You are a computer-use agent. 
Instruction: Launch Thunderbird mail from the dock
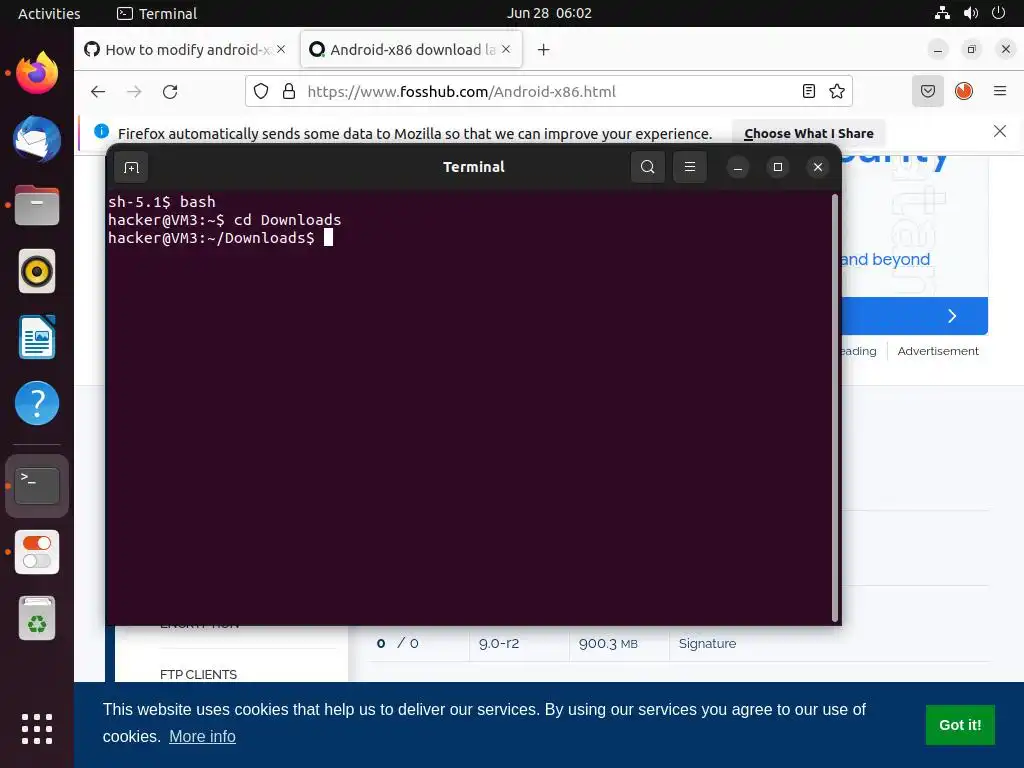(x=37, y=139)
